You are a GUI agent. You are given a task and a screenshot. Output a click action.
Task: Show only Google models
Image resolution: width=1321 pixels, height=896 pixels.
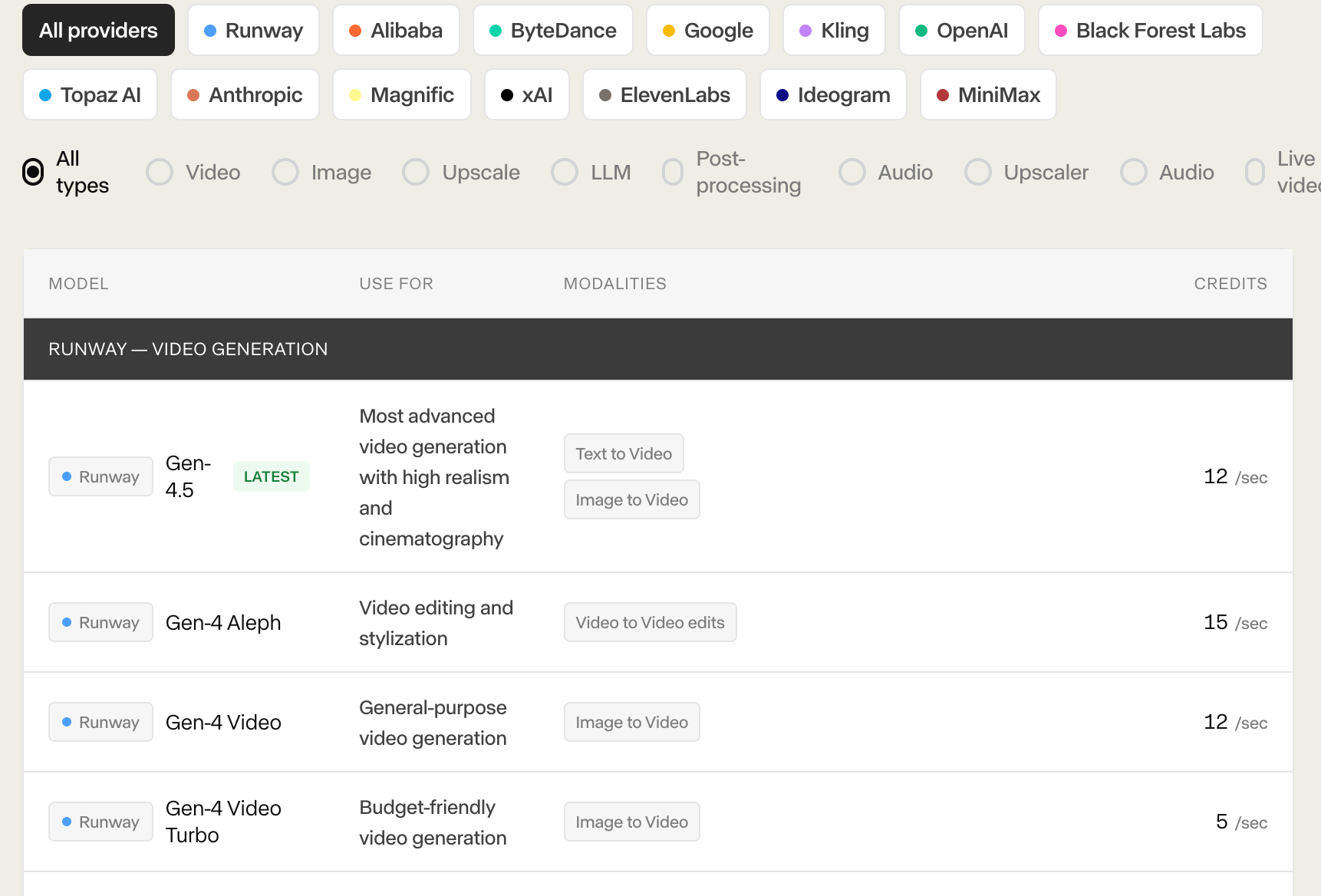point(708,31)
